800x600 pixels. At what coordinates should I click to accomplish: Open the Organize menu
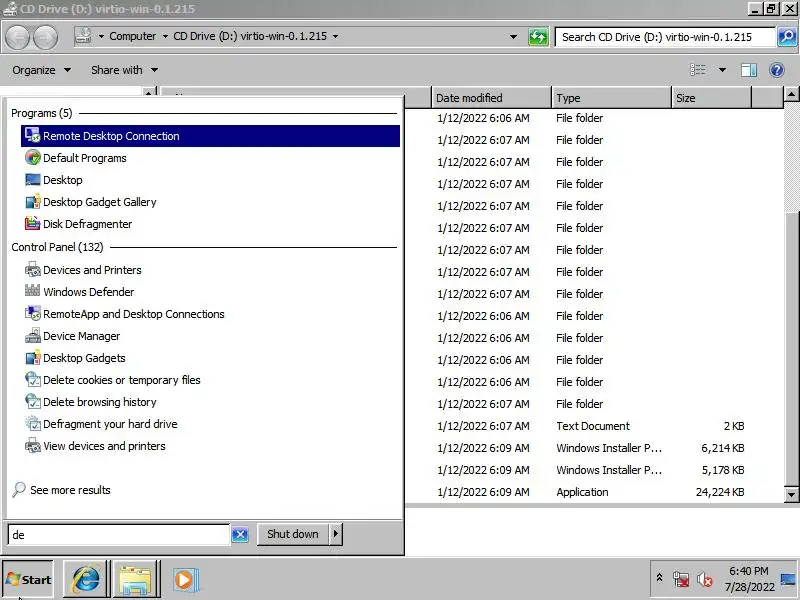tap(41, 70)
